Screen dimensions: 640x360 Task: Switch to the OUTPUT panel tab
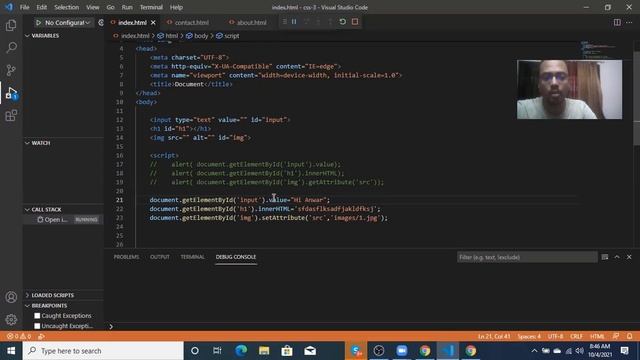click(x=160, y=257)
